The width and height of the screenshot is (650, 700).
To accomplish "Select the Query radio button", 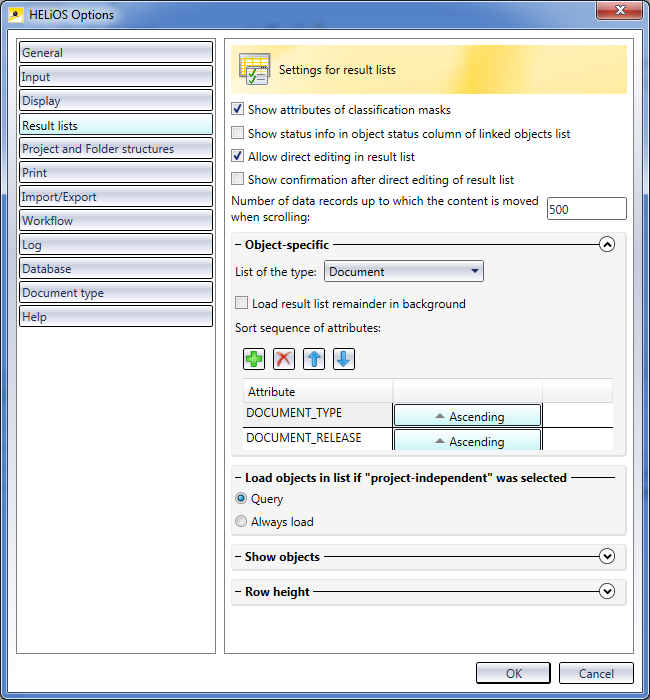I will (241, 498).
